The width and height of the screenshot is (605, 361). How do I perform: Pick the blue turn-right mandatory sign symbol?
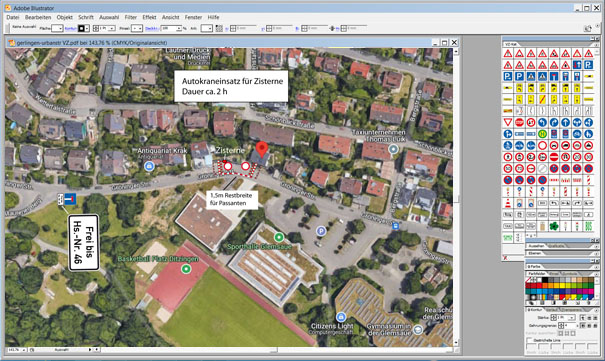tap(554, 122)
